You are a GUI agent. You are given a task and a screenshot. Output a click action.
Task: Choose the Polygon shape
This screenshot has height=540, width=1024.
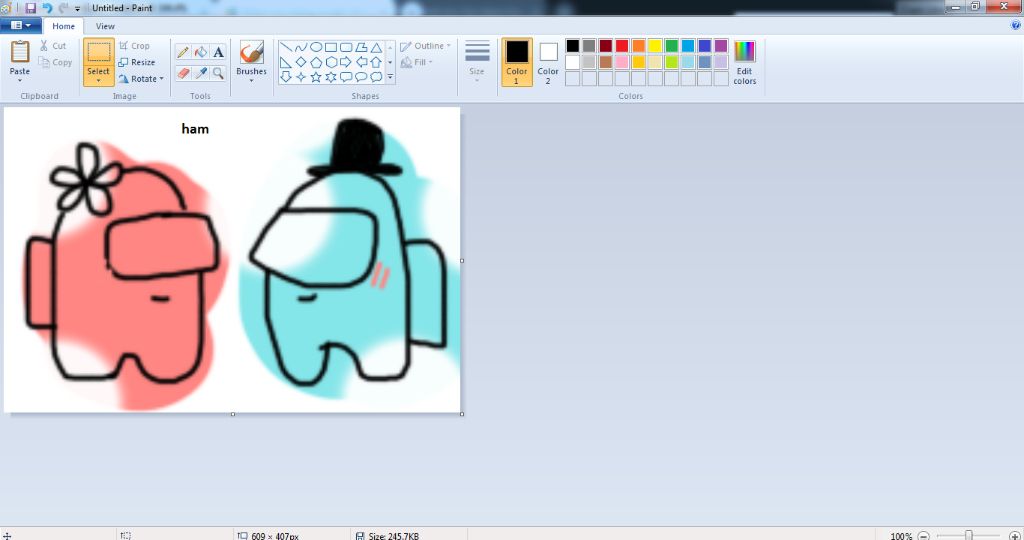coord(361,47)
